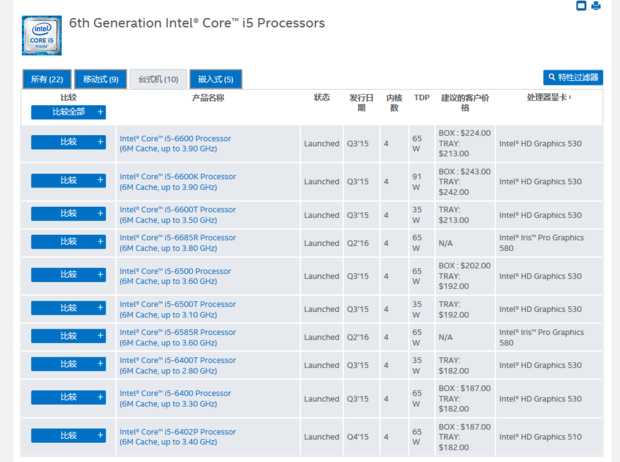620x462 pixels.
Task: Sort by 发行日期 column header
Action: coord(361,102)
